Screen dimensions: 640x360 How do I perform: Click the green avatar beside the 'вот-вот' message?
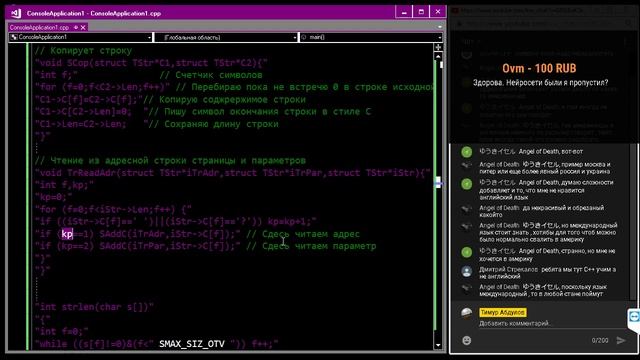(467, 152)
